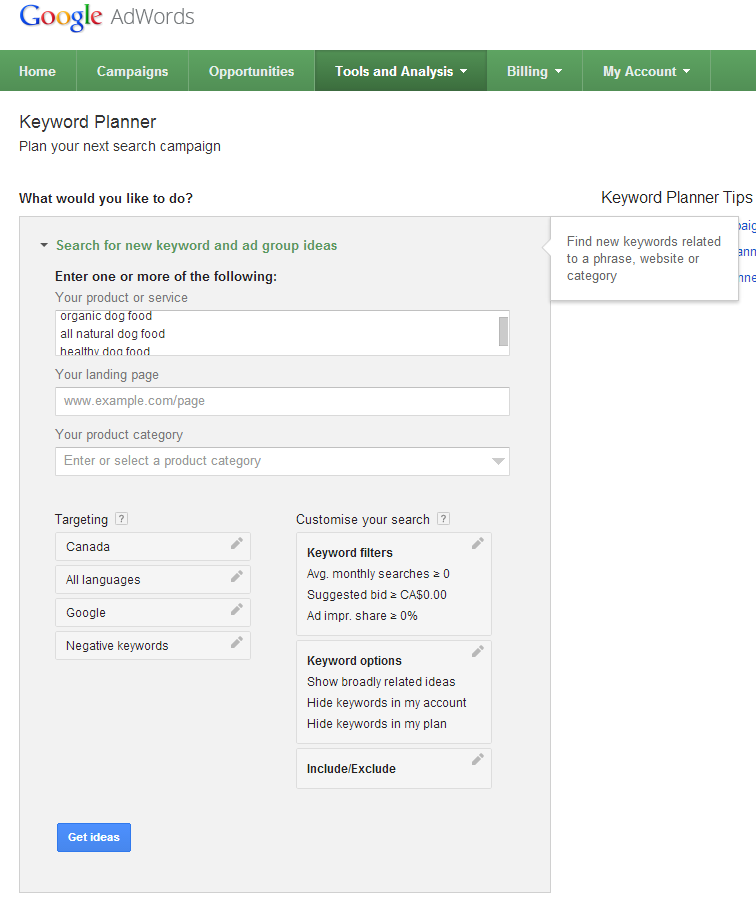The width and height of the screenshot is (756, 907).
Task: Open the Opportunities tab
Action: coord(252,71)
